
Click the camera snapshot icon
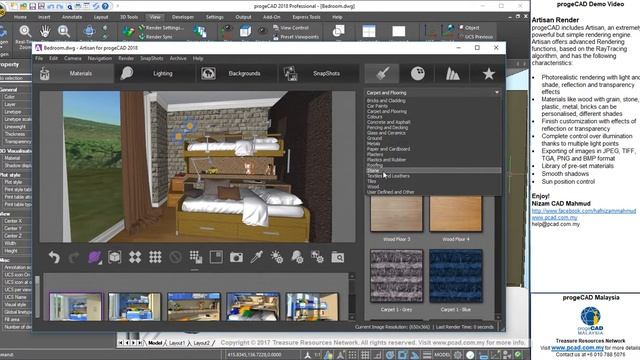tap(236, 257)
